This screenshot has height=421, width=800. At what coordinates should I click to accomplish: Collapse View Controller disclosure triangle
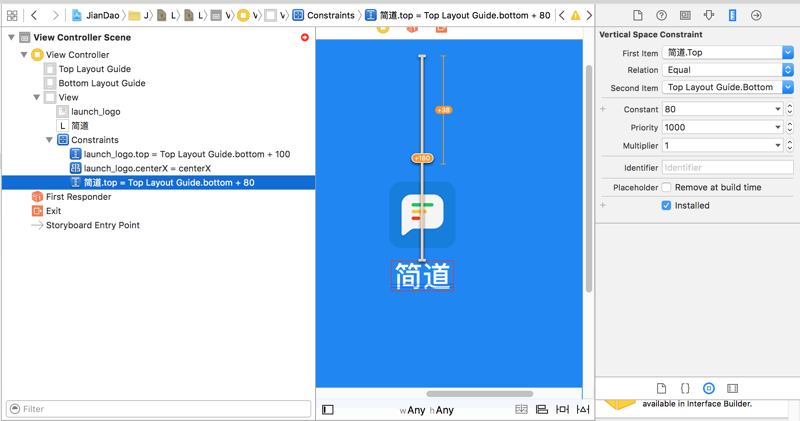click(23, 55)
